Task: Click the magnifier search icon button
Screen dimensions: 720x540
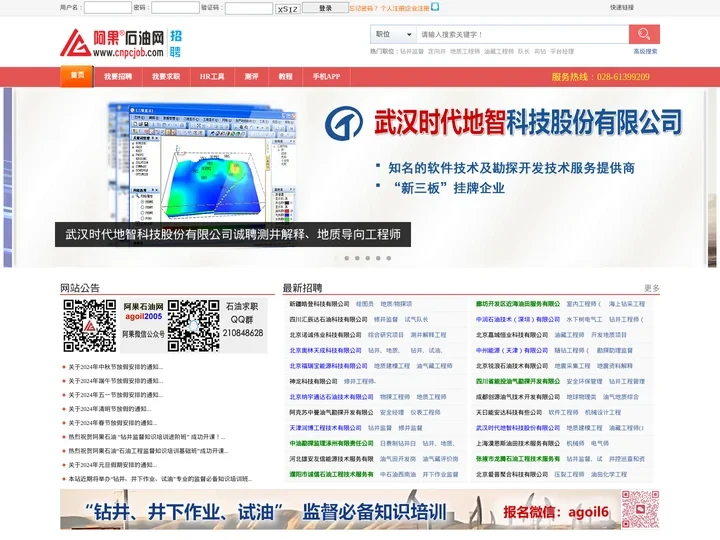Action: point(644,34)
